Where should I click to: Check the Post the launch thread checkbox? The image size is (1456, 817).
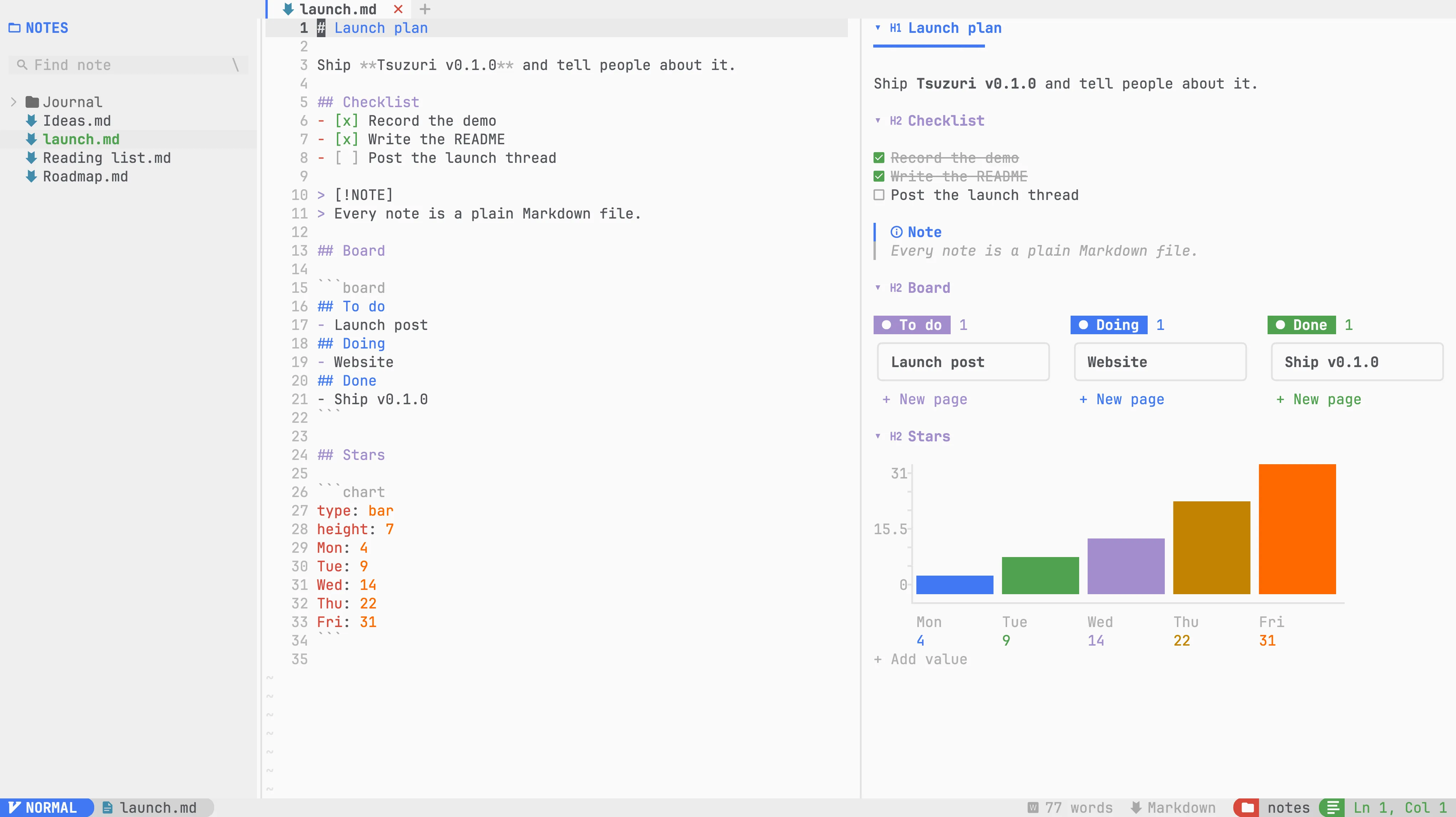click(879, 195)
